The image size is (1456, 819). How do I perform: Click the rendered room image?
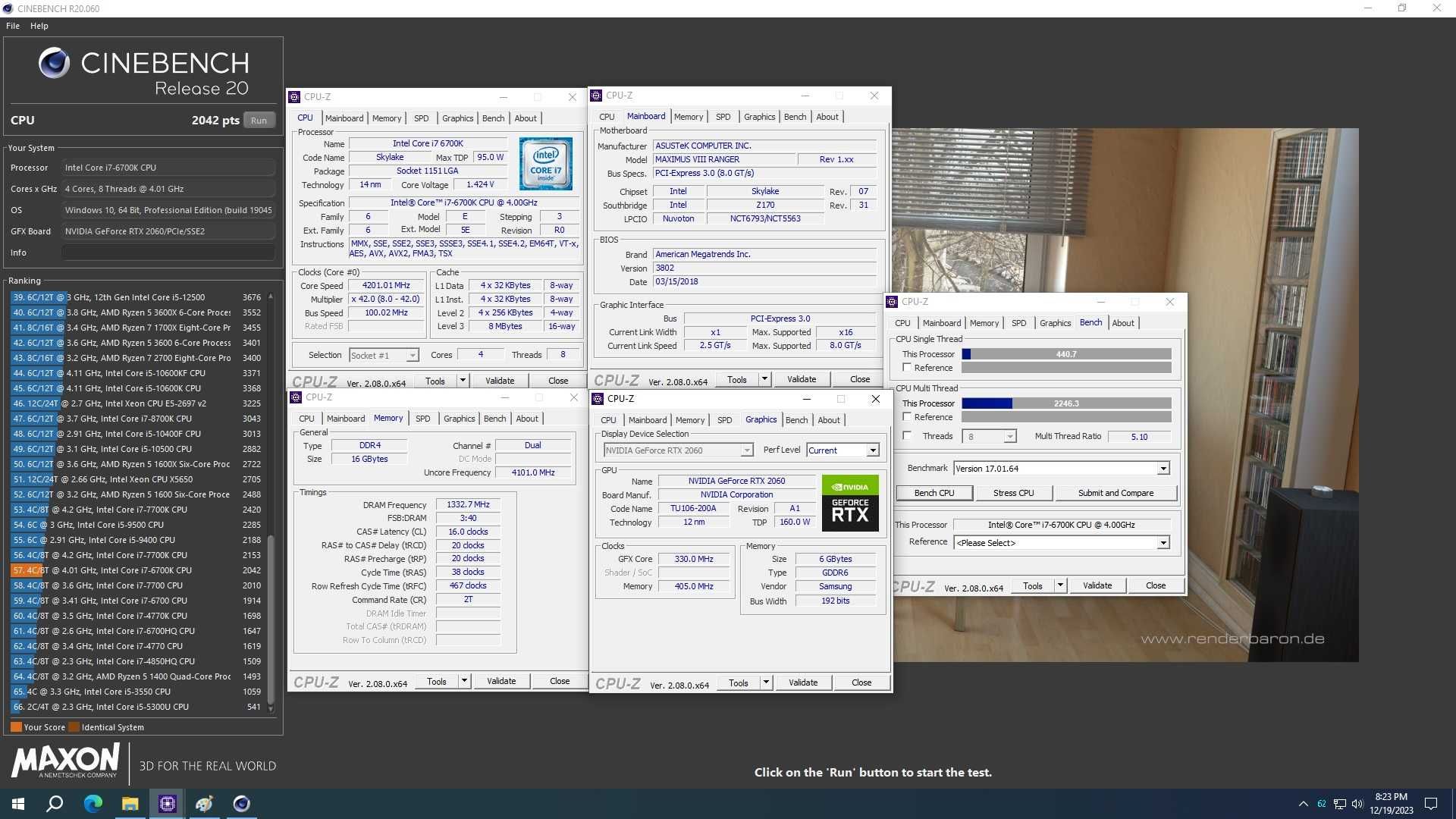tap(1125, 394)
